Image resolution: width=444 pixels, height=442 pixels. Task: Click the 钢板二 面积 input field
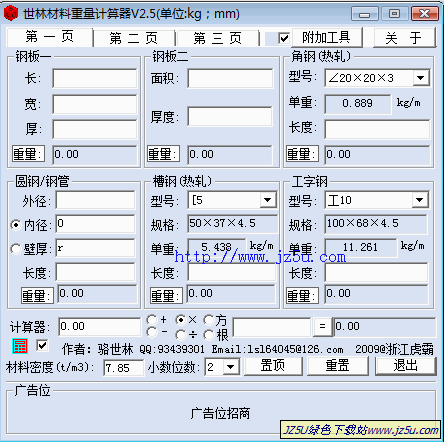[230, 78]
